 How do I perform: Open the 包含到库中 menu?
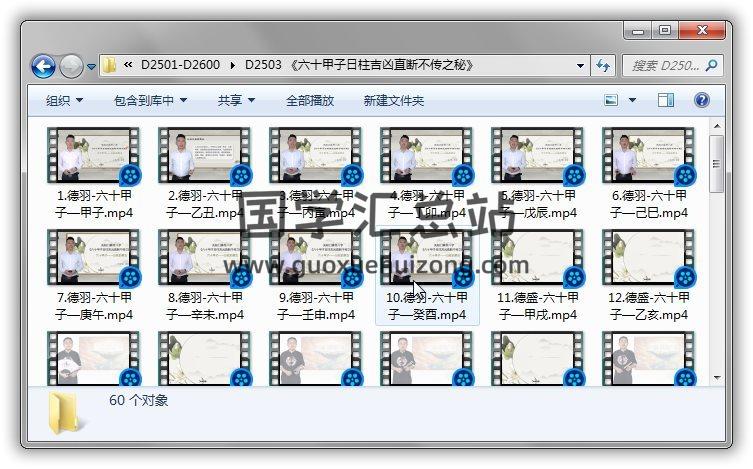pyautogui.click(x=150, y=100)
